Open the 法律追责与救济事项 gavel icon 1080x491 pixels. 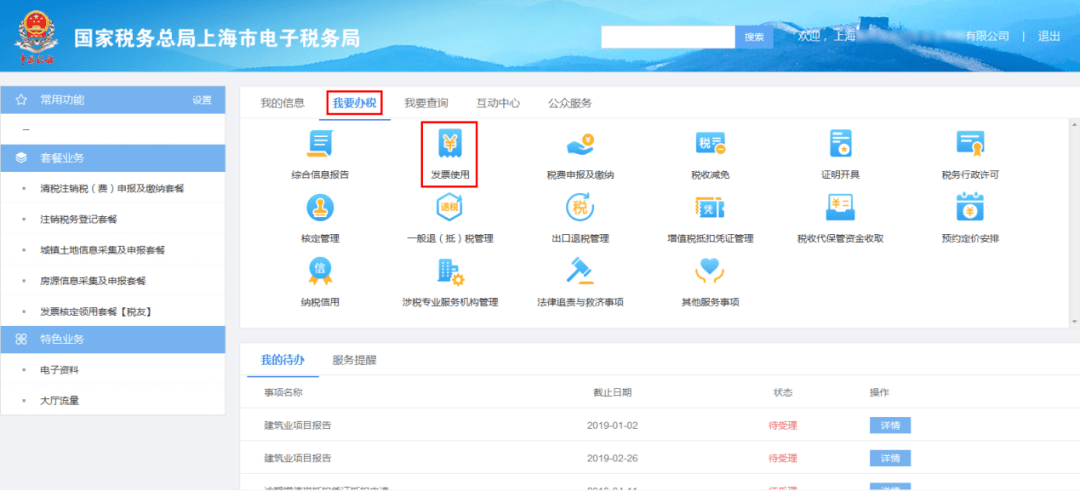pyautogui.click(x=580, y=271)
